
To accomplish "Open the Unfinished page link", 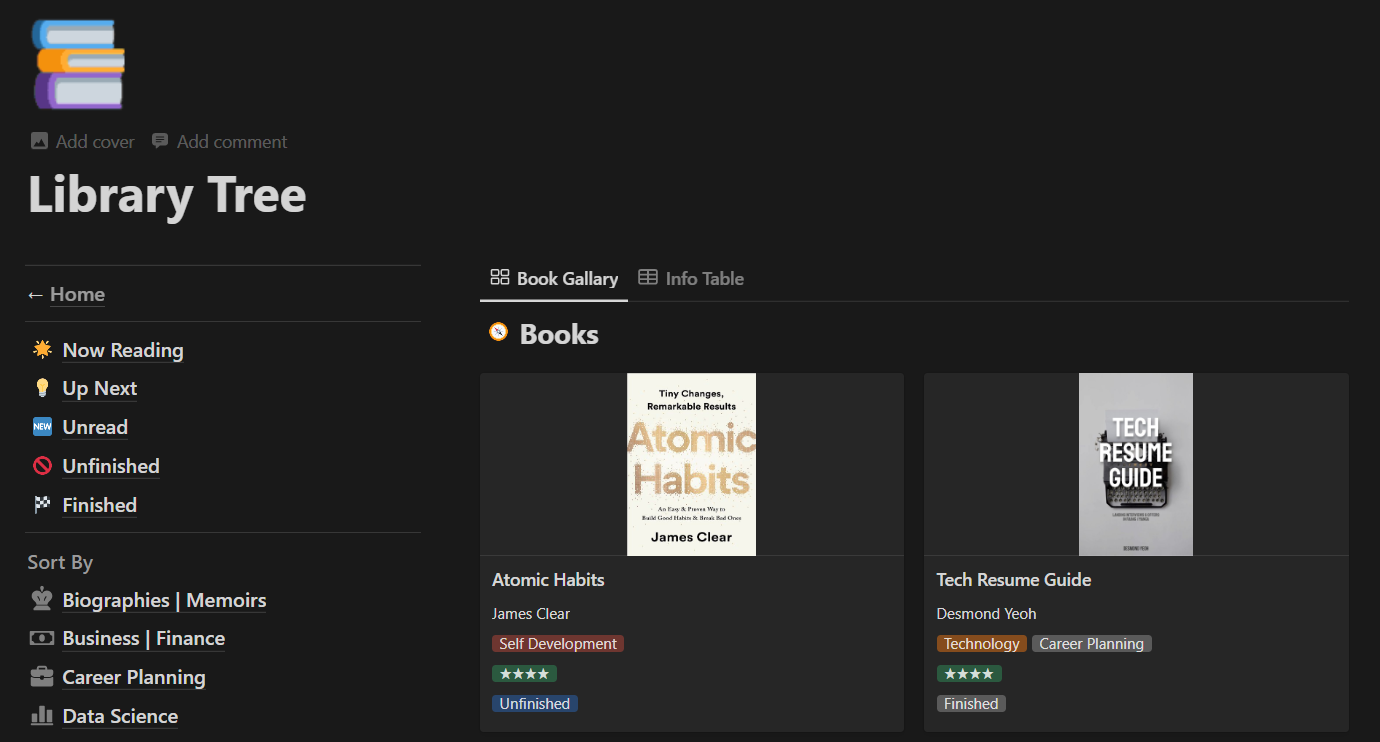I will pos(111,466).
